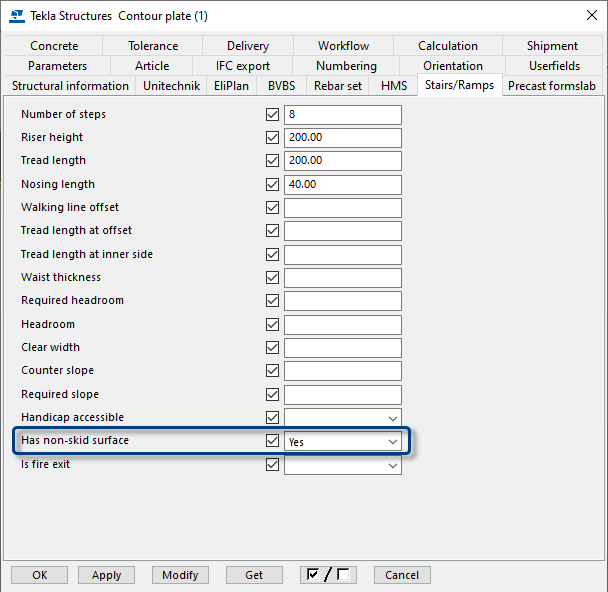The width and height of the screenshot is (608, 592).
Task: Toggle the Riser height checkbox
Action: click(x=272, y=137)
